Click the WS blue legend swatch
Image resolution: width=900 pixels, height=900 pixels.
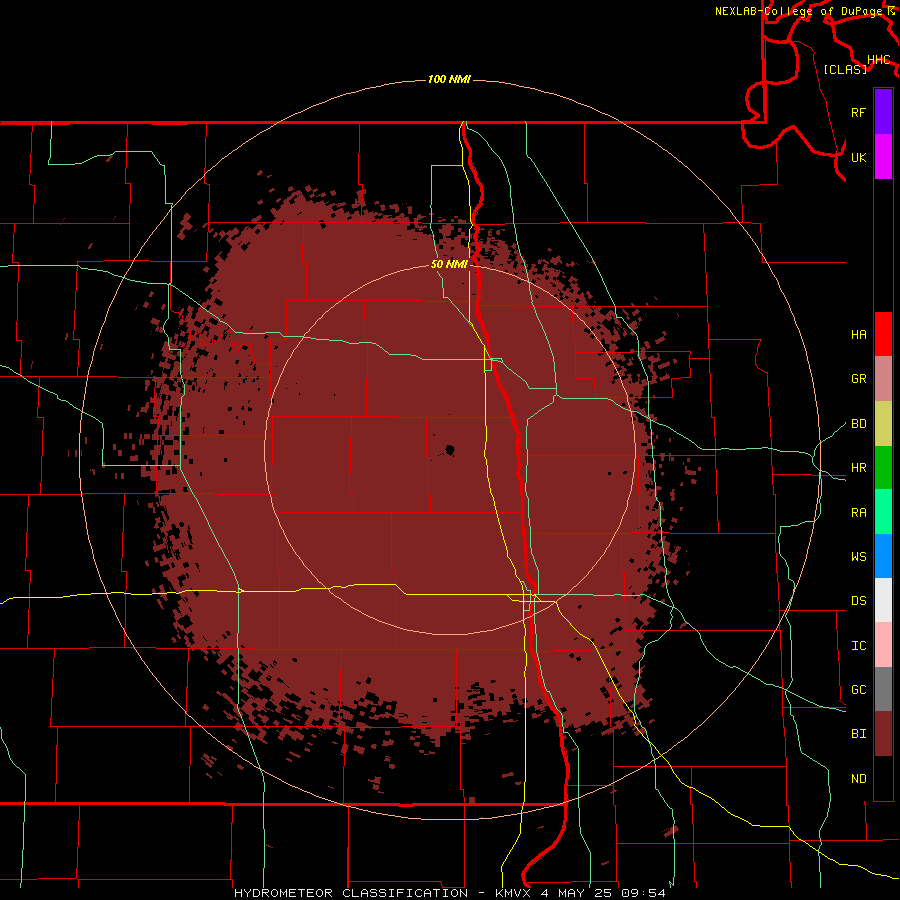pos(883,556)
